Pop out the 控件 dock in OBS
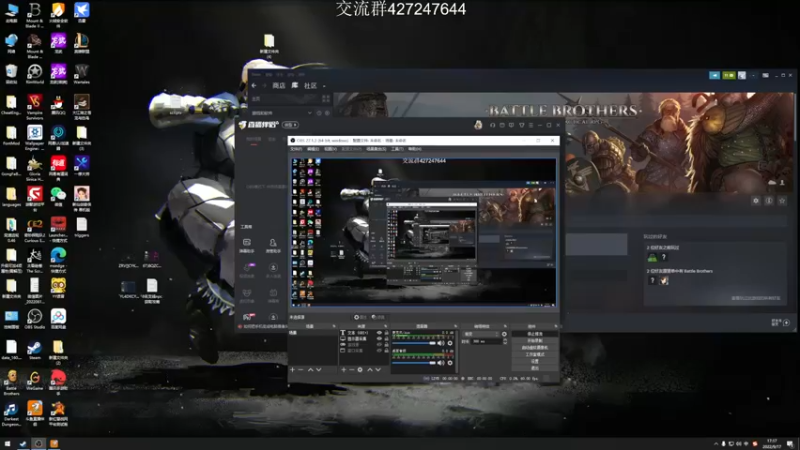 click(556, 326)
